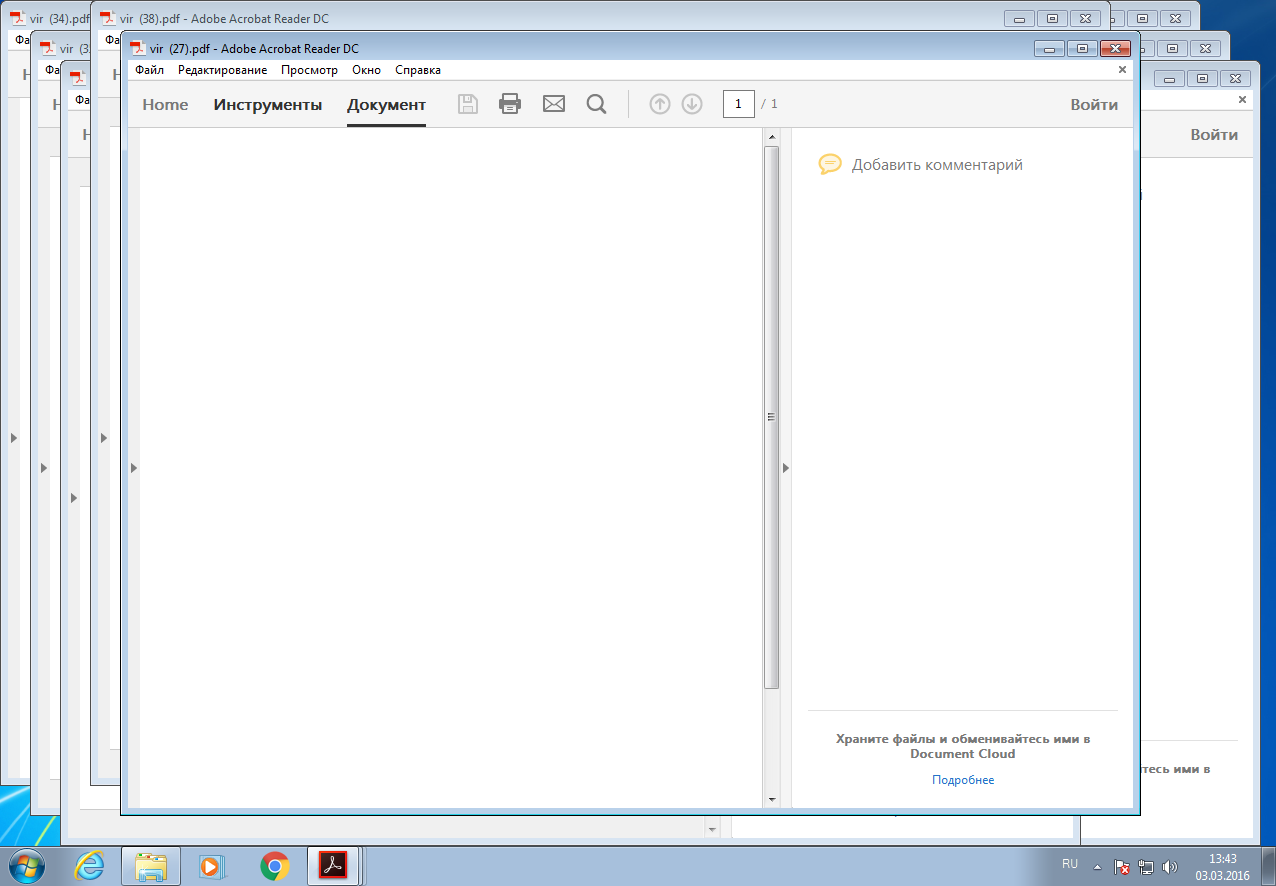Click the Save file icon in toolbar
This screenshot has width=1276, height=886.
[467, 104]
